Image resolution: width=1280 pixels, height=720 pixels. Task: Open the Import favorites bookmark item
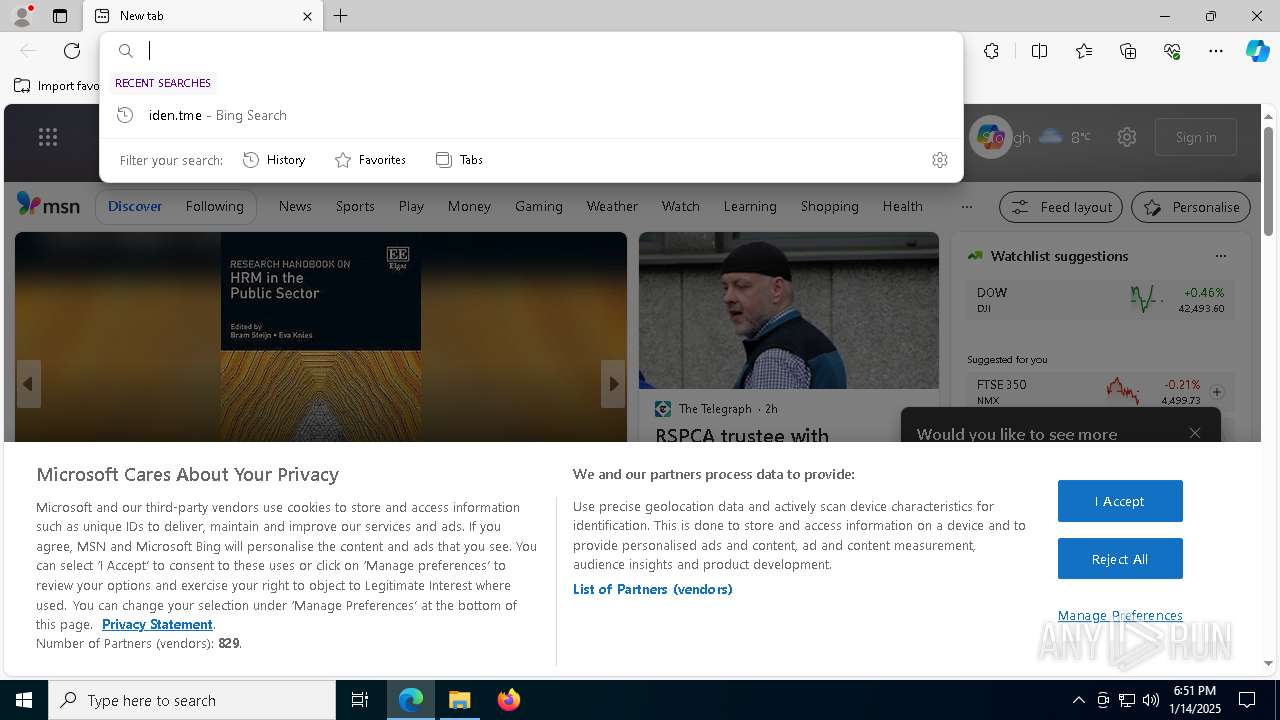click(57, 86)
